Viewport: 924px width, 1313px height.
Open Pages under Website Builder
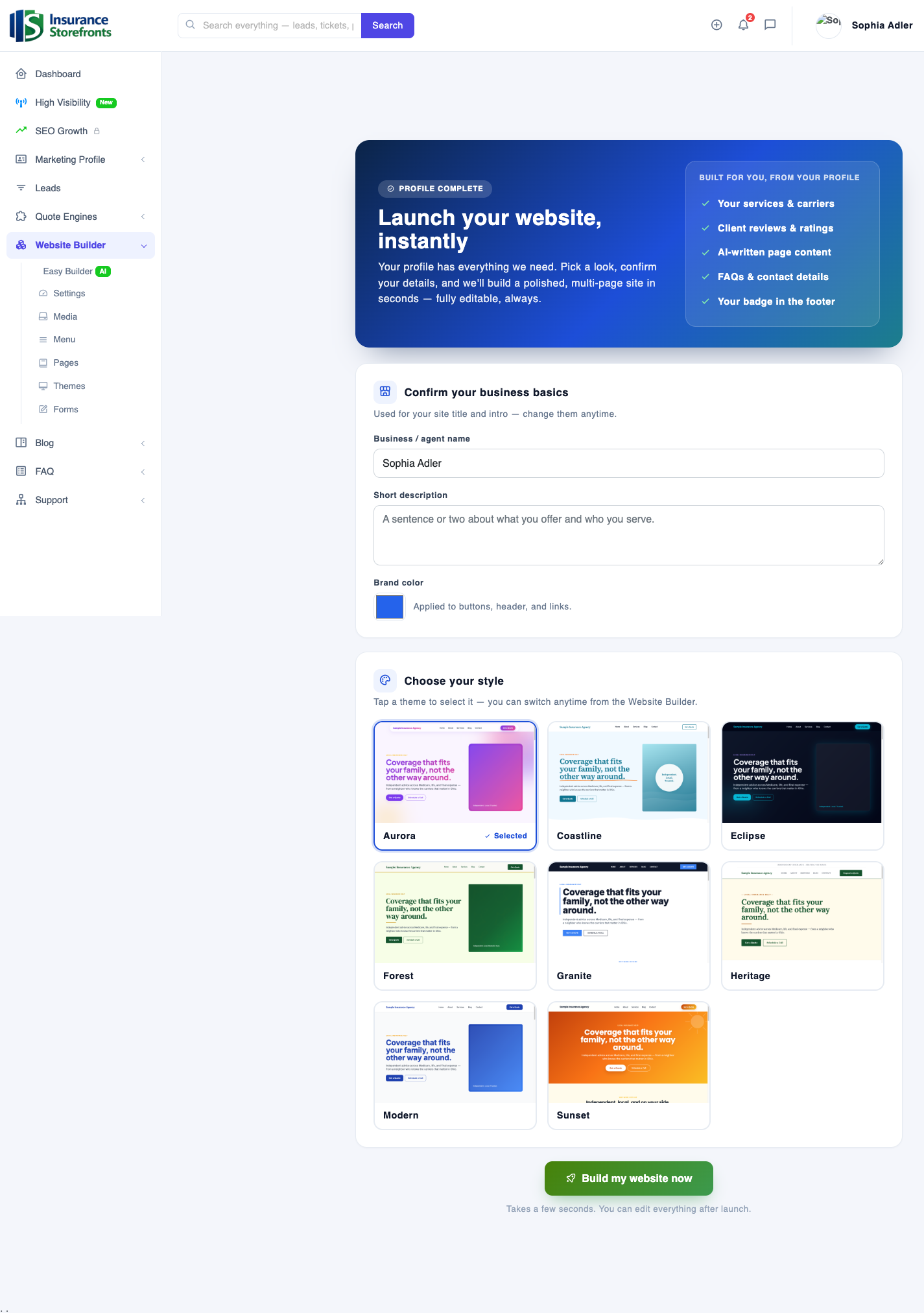pyautogui.click(x=65, y=363)
